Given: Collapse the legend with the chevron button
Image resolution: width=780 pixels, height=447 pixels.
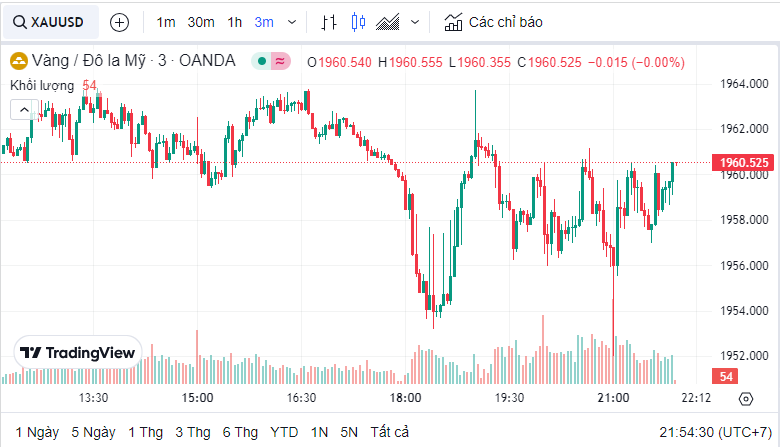Looking at the screenshot, I should tap(21, 108).
